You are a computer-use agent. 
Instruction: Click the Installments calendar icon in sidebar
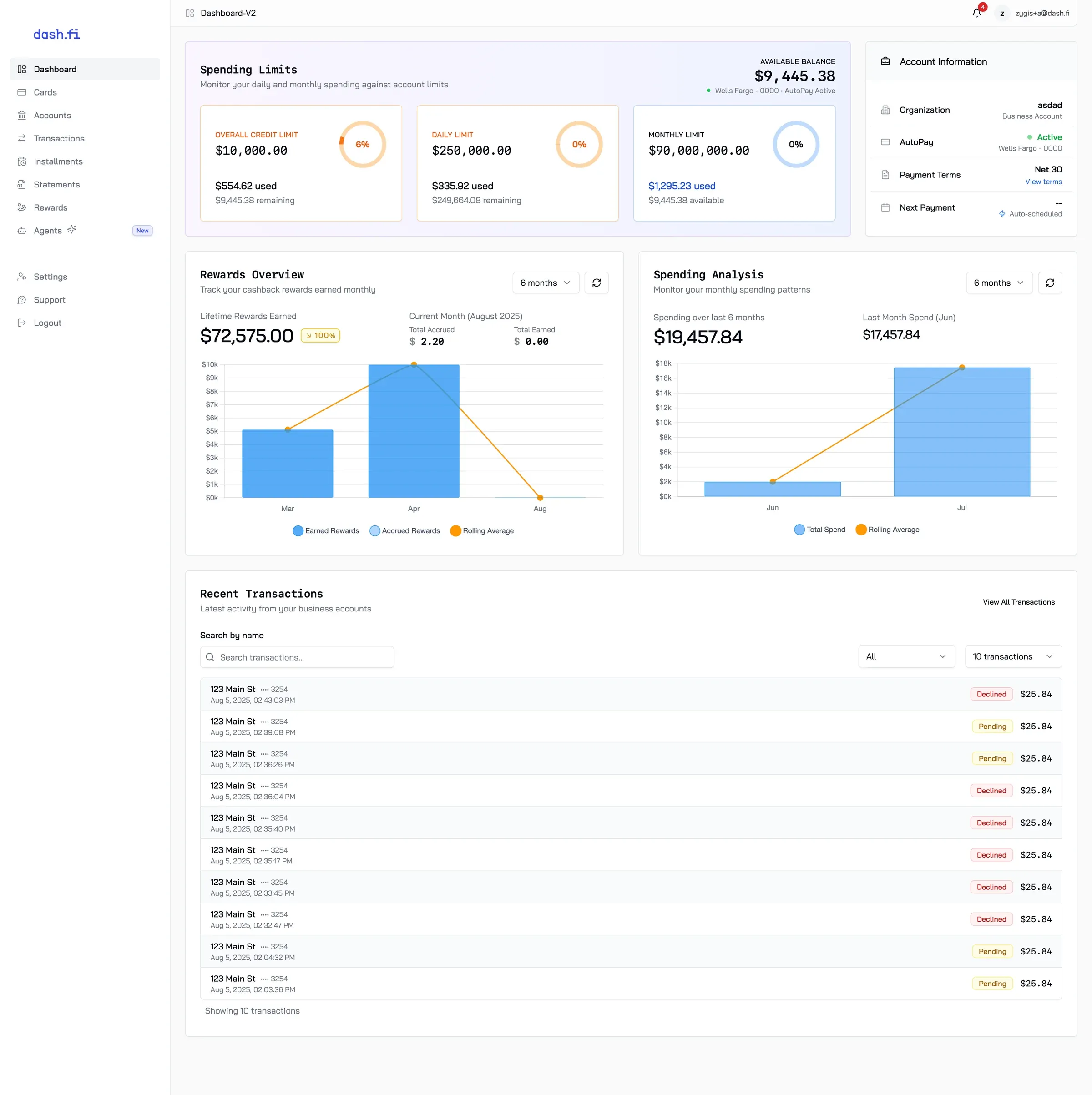(21, 161)
